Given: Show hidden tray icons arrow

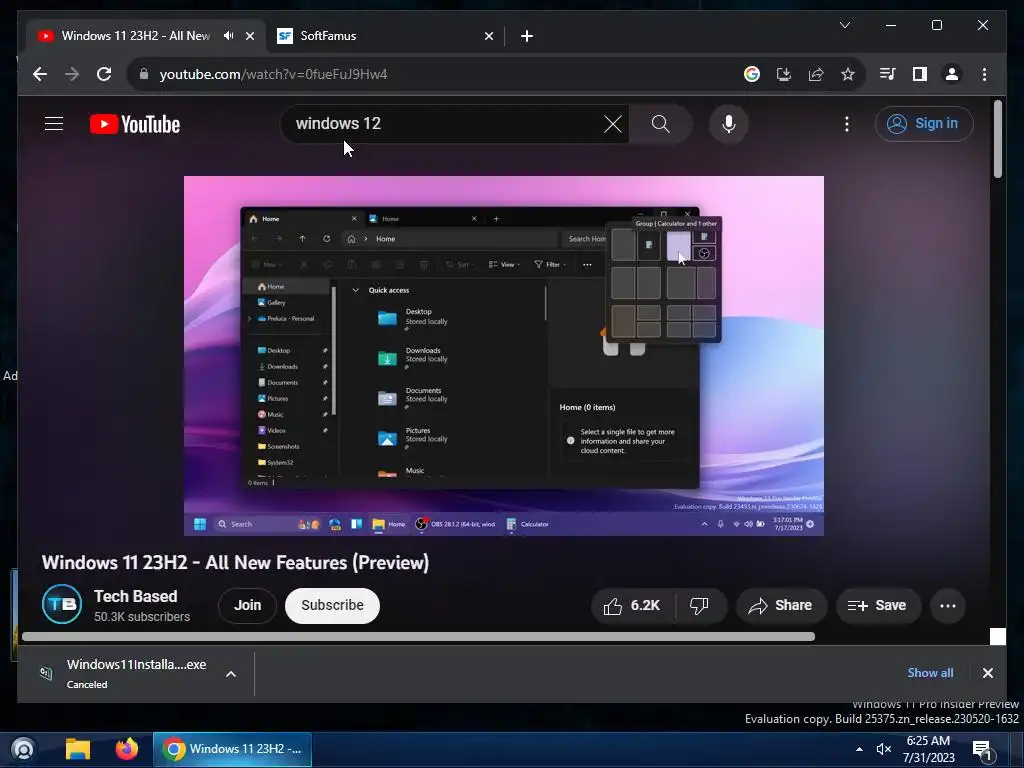Looking at the screenshot, I should [x=859, y=749].
